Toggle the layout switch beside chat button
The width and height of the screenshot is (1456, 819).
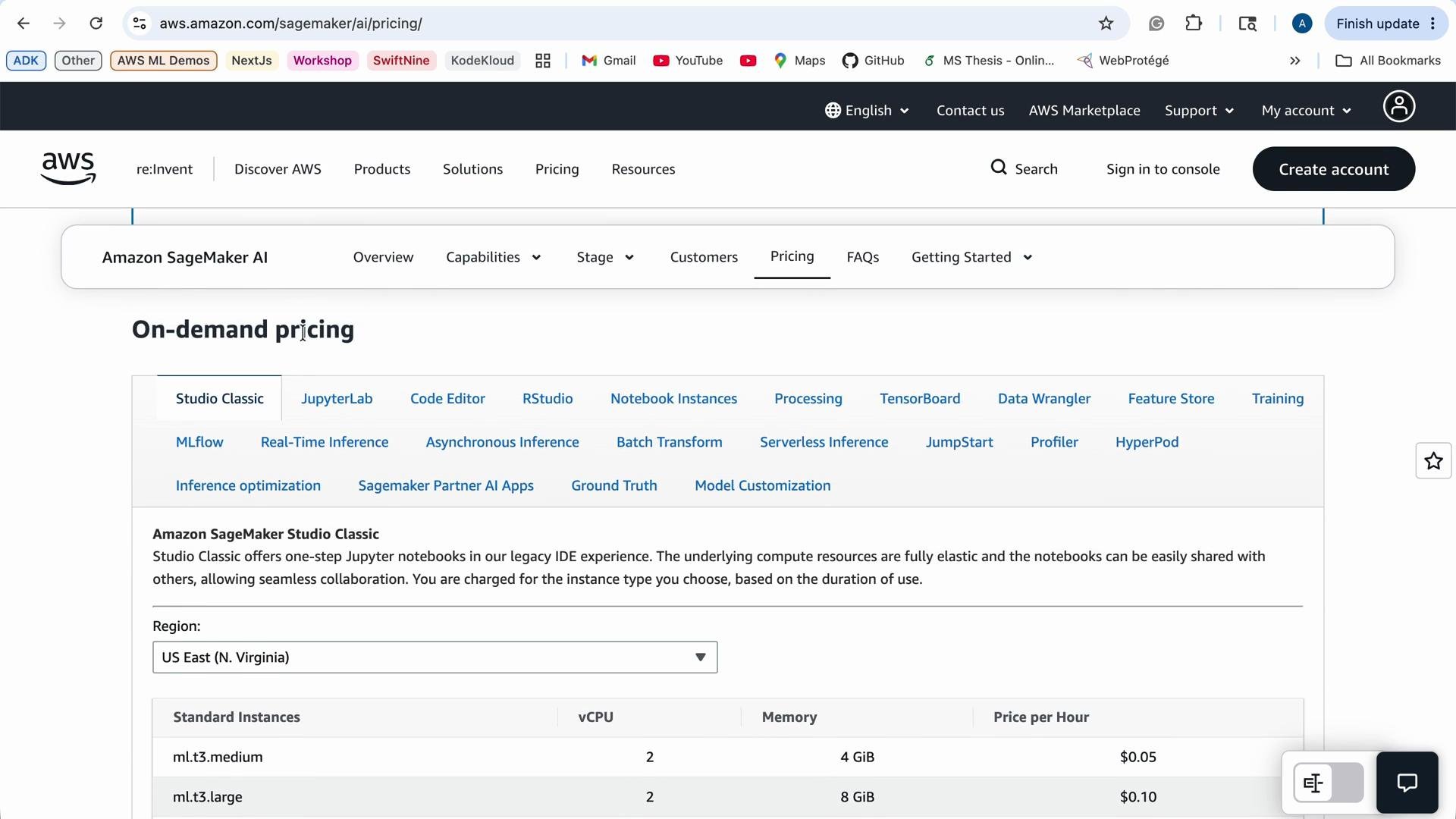point(1329,783)
